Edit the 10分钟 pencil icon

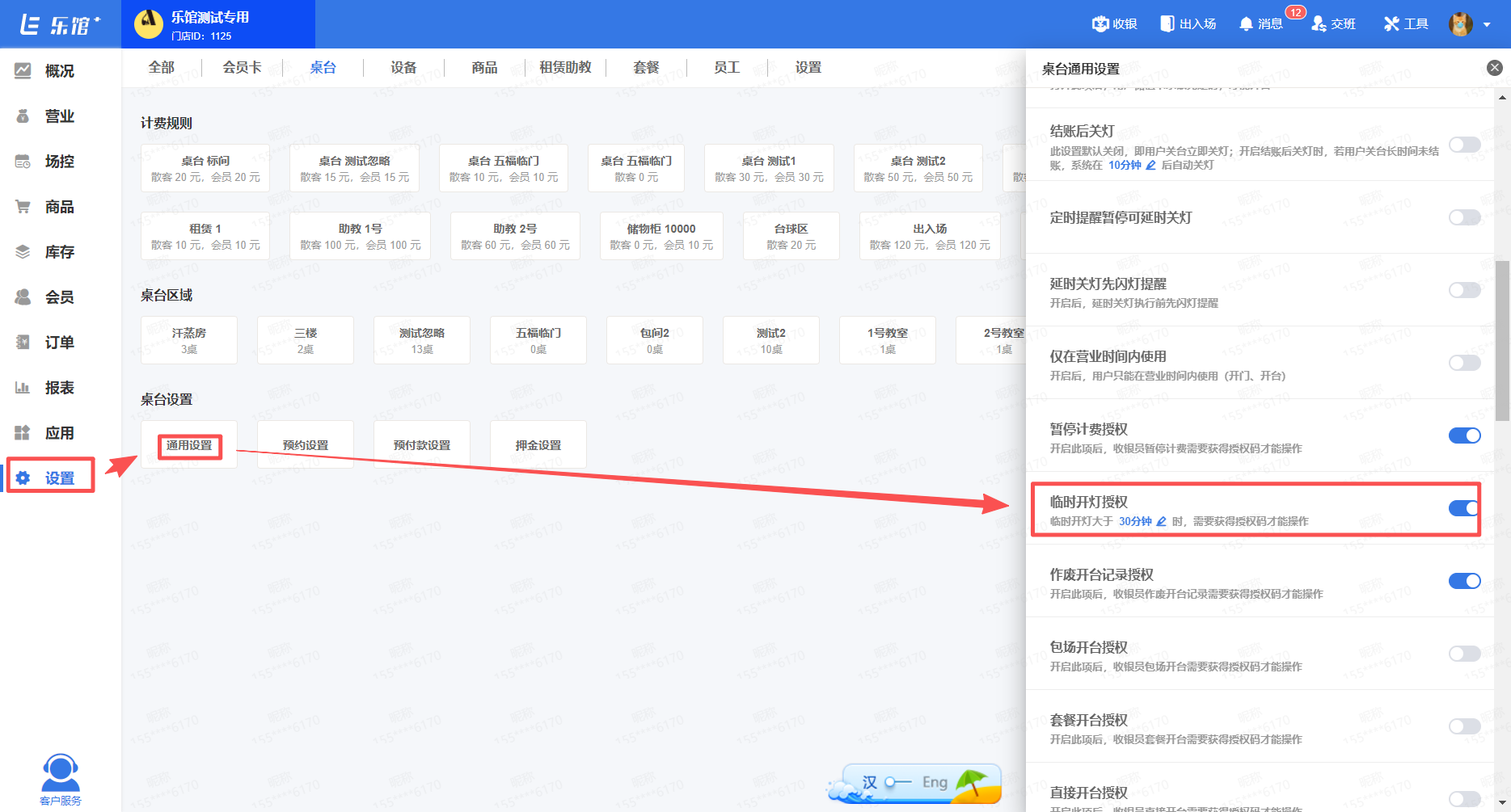click(1151, 165)
